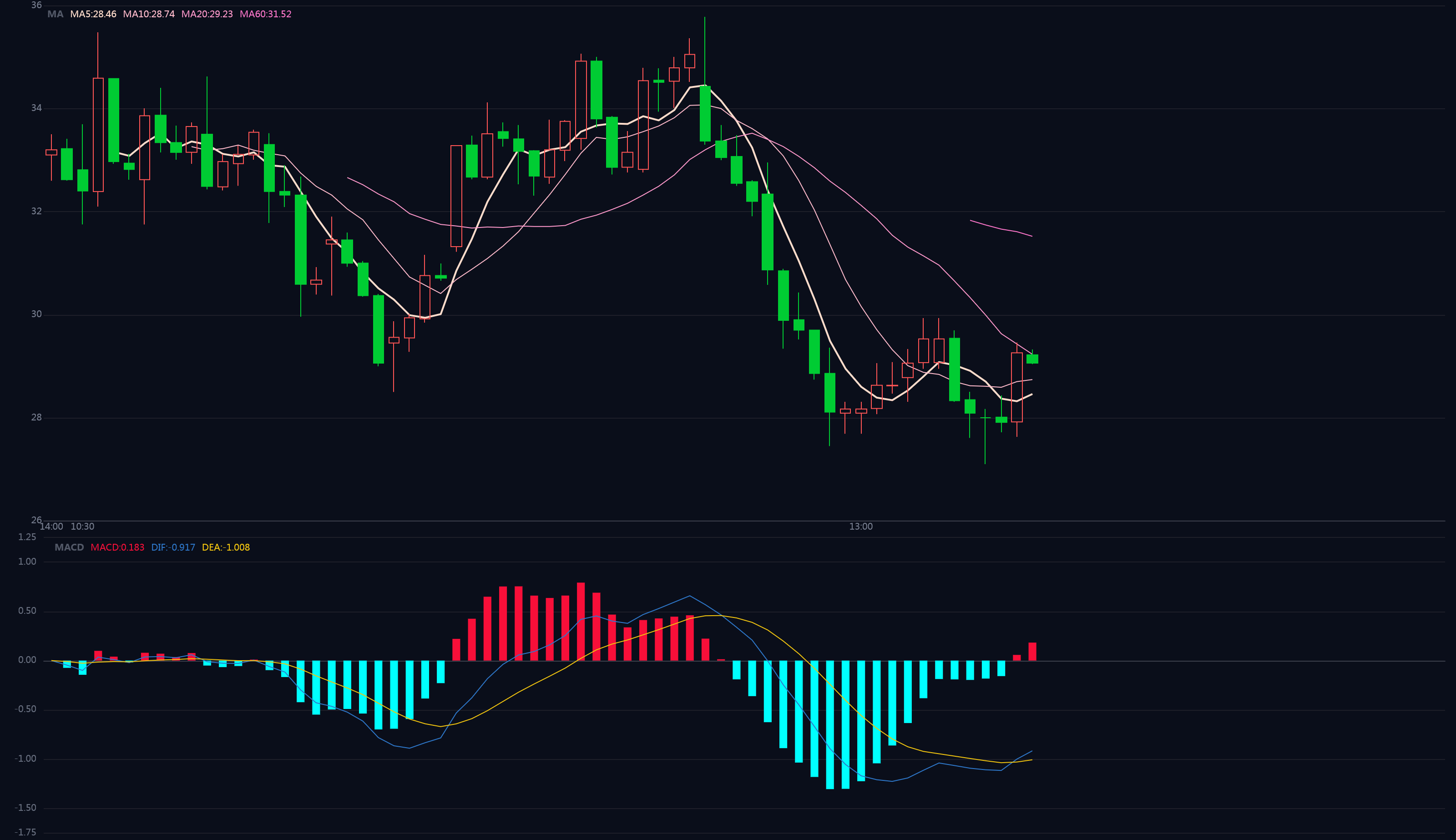
Task: Click the 28 price axis label
Action: pyautogui.click(x=36, y=417)
